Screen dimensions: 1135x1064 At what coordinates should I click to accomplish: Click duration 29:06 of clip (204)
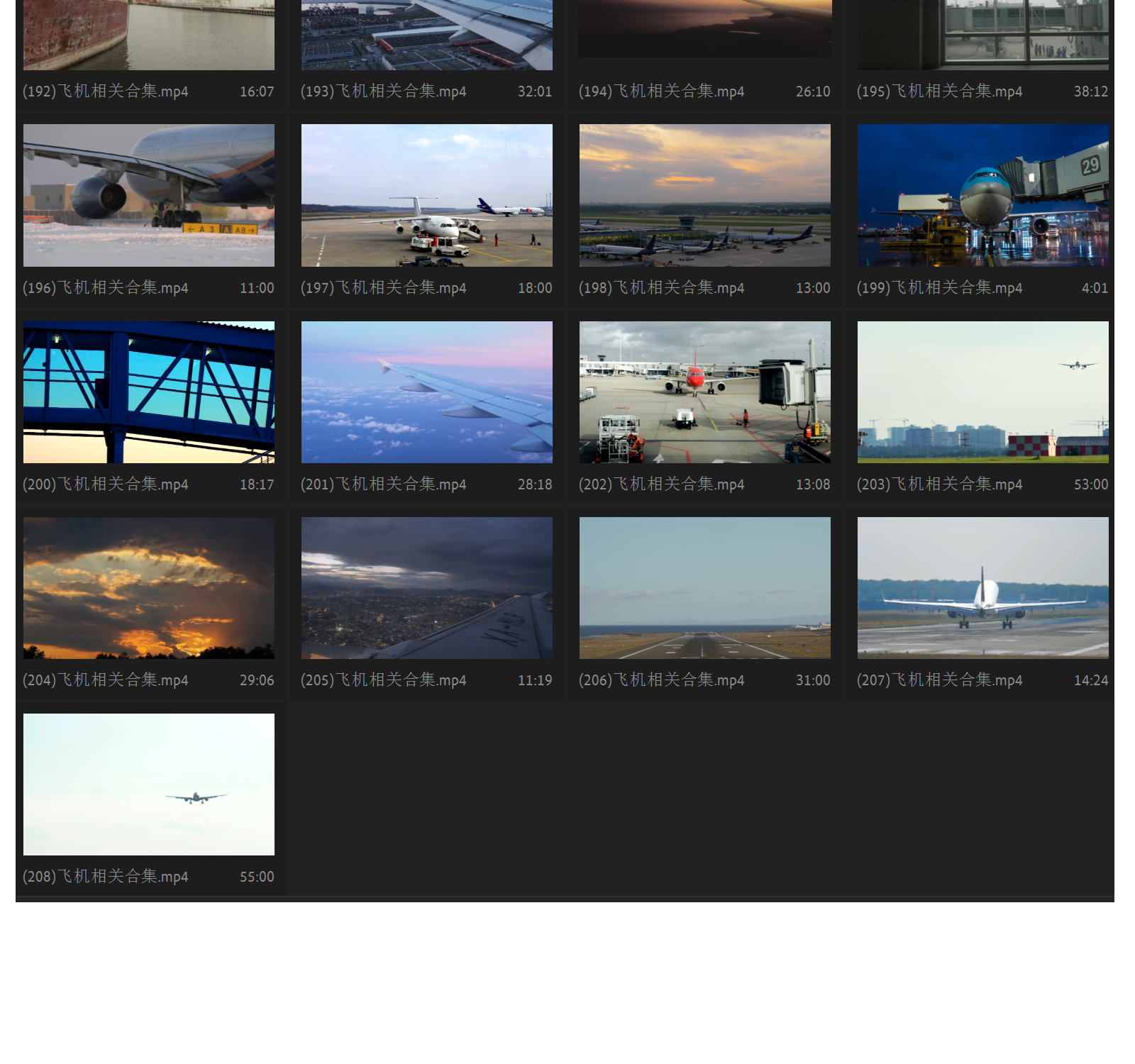pos(257,680)
